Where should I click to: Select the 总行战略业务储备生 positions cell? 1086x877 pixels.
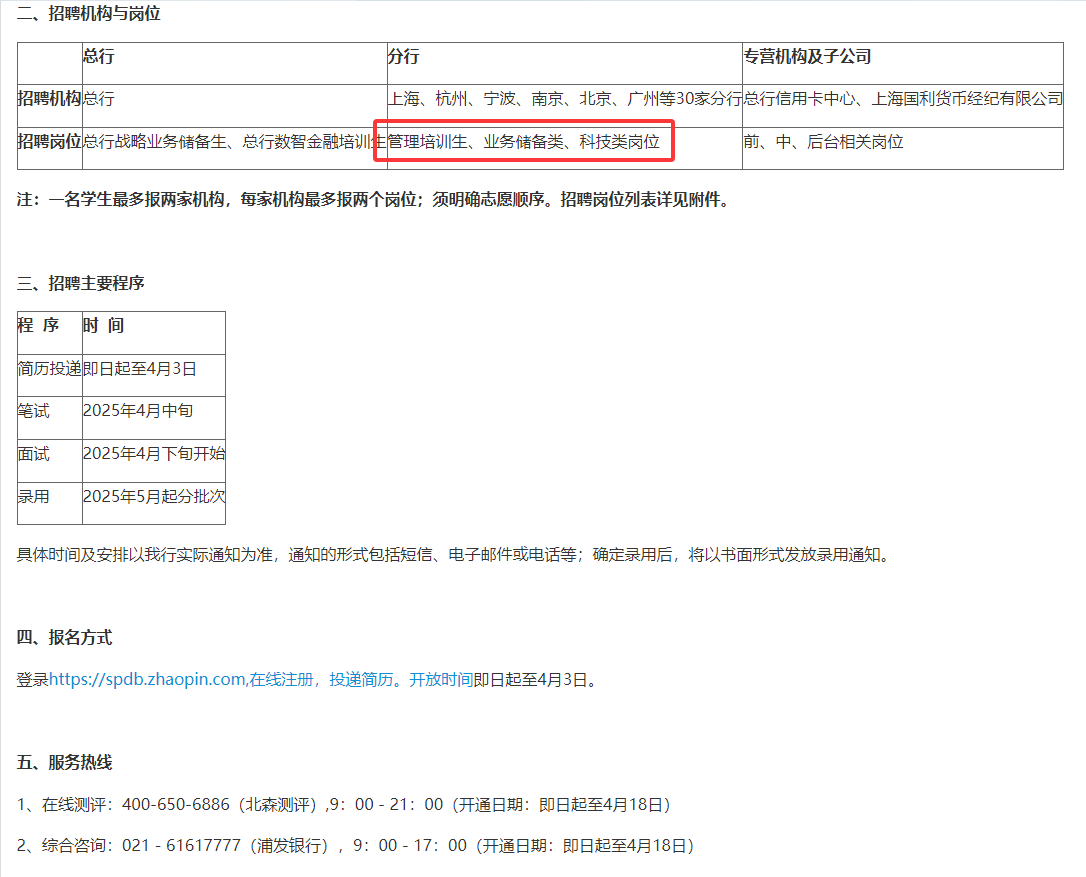234,142
